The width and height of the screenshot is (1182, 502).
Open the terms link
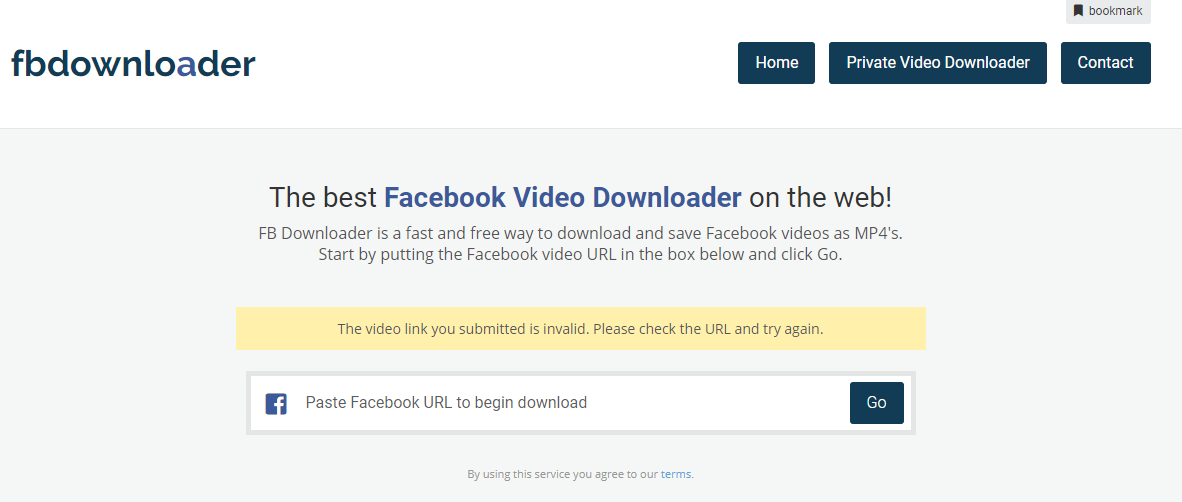pos(675,474)
